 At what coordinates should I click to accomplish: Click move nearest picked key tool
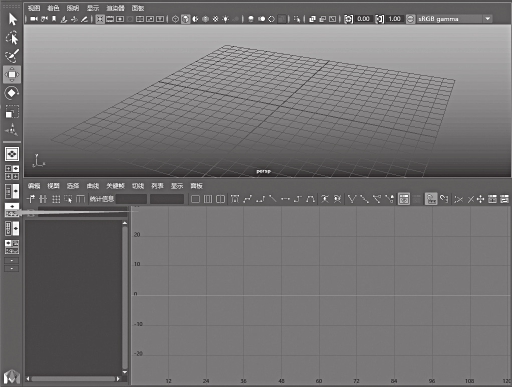[31, 199]
